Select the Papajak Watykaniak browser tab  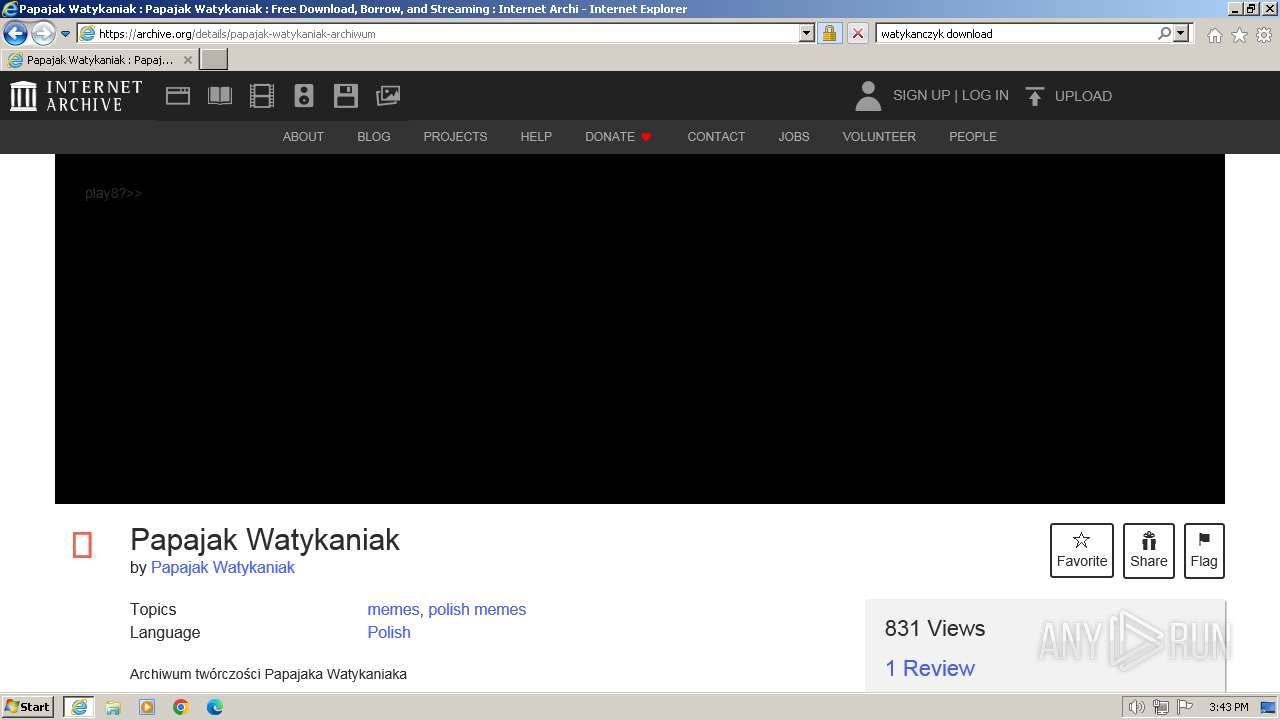pyautogui.click(x=100, y=60)
